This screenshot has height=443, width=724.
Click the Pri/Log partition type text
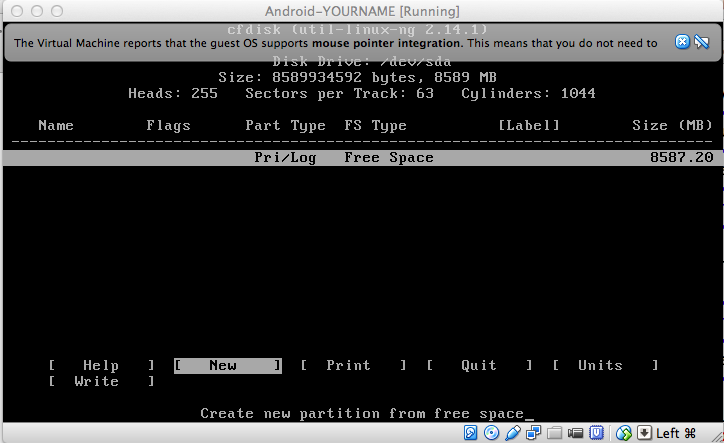tap(285, 158)
